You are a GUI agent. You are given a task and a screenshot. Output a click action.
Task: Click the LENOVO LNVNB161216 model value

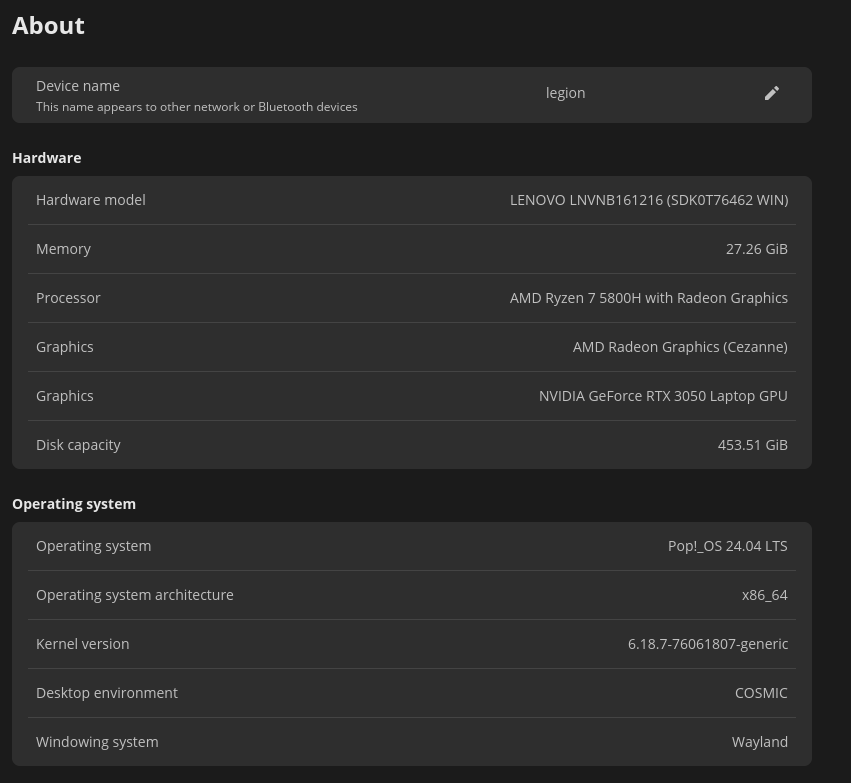click(x=648, y=200)
